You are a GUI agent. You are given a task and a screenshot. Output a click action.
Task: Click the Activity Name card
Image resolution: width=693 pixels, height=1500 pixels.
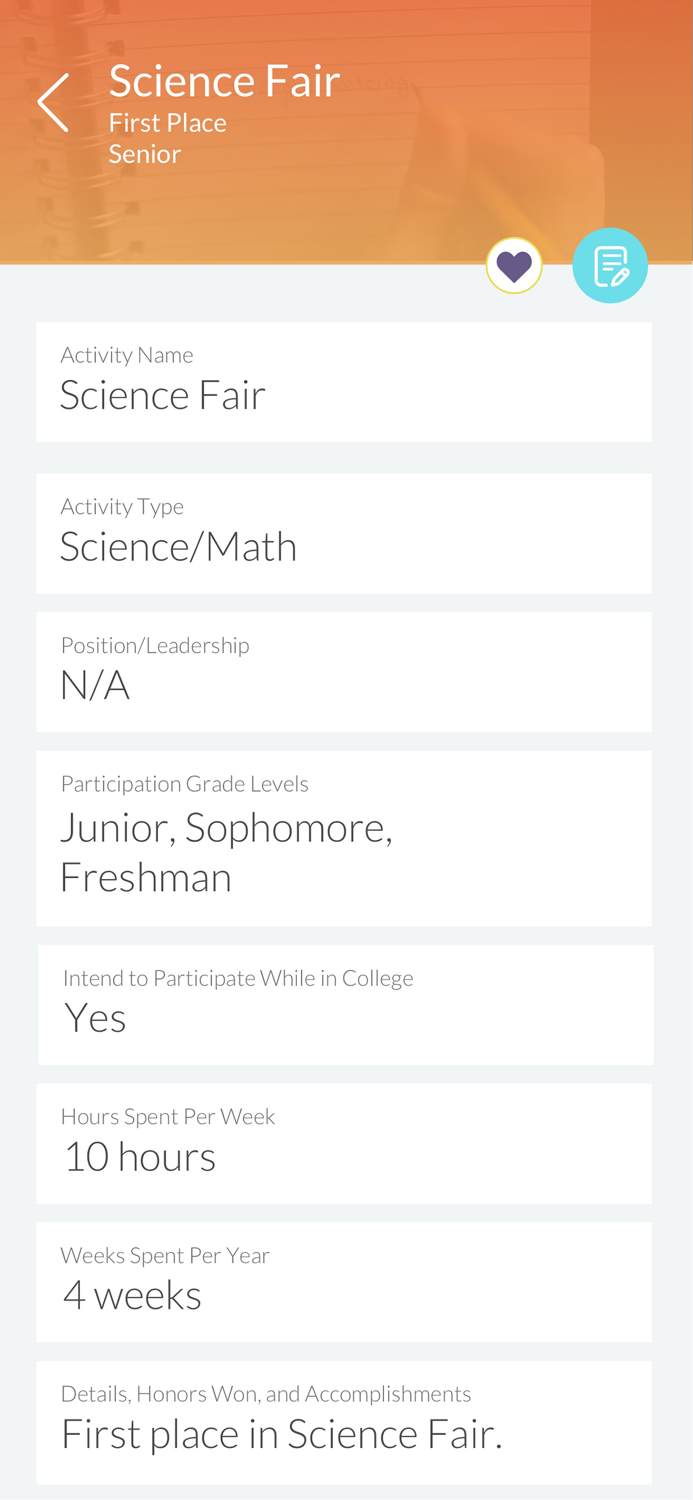[344, 382]
